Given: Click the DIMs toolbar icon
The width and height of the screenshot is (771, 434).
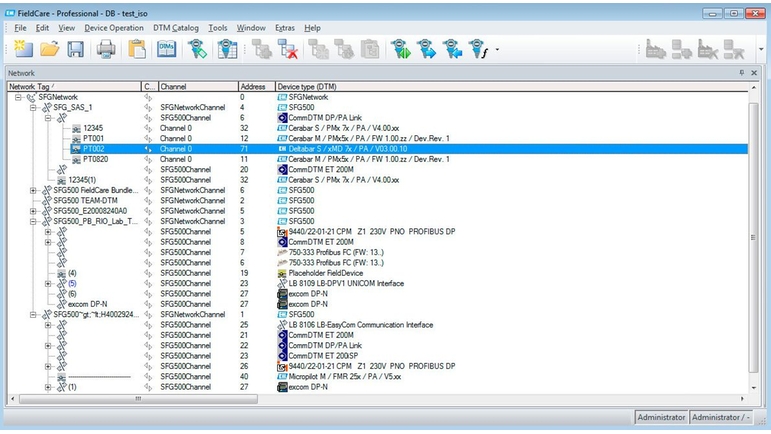Looking at the screenshot, I should tap(167, 49).
